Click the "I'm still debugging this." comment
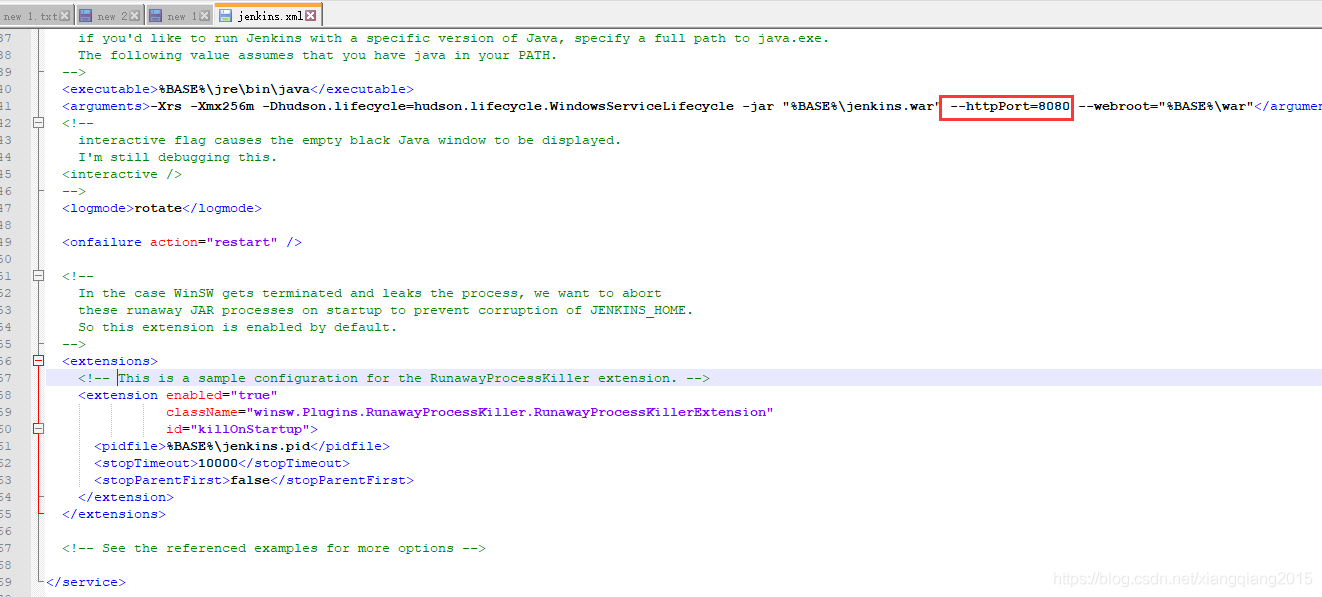This screenshot has height=597, width=1322. pyautogui.click(x=178, y=157)
